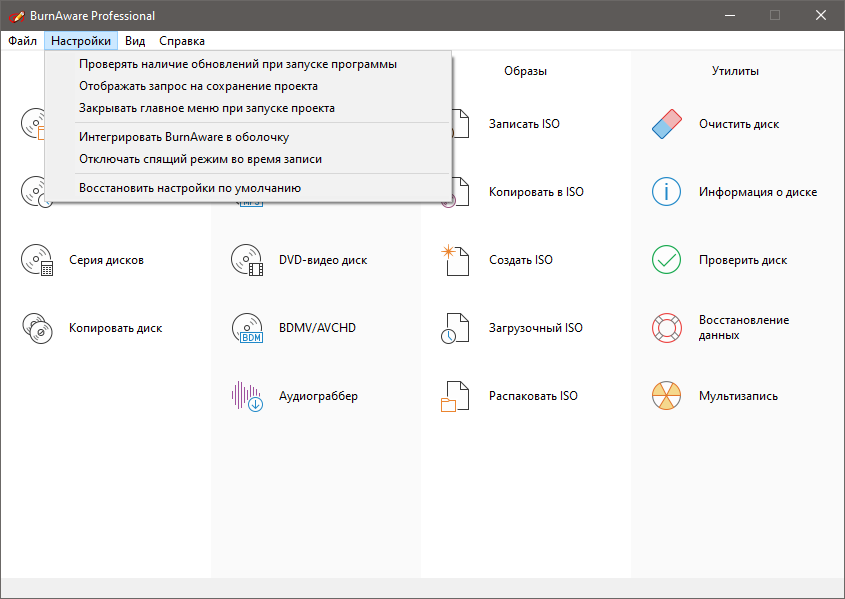Open the Распаковать ISO folder icon
Screen dimensions: 845x599
(456, 396)
